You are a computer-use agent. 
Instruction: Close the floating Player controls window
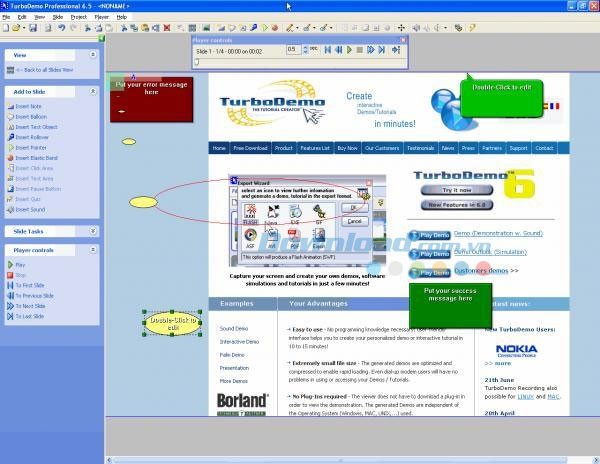click(403, 40)
